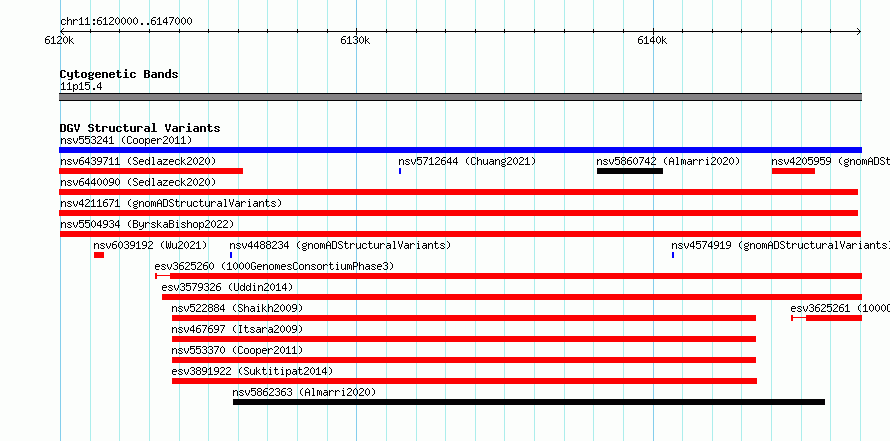Click the gray 11p15.4 cytogenetic band bar
The image size is (890, 441).
[x=460, y=97]
